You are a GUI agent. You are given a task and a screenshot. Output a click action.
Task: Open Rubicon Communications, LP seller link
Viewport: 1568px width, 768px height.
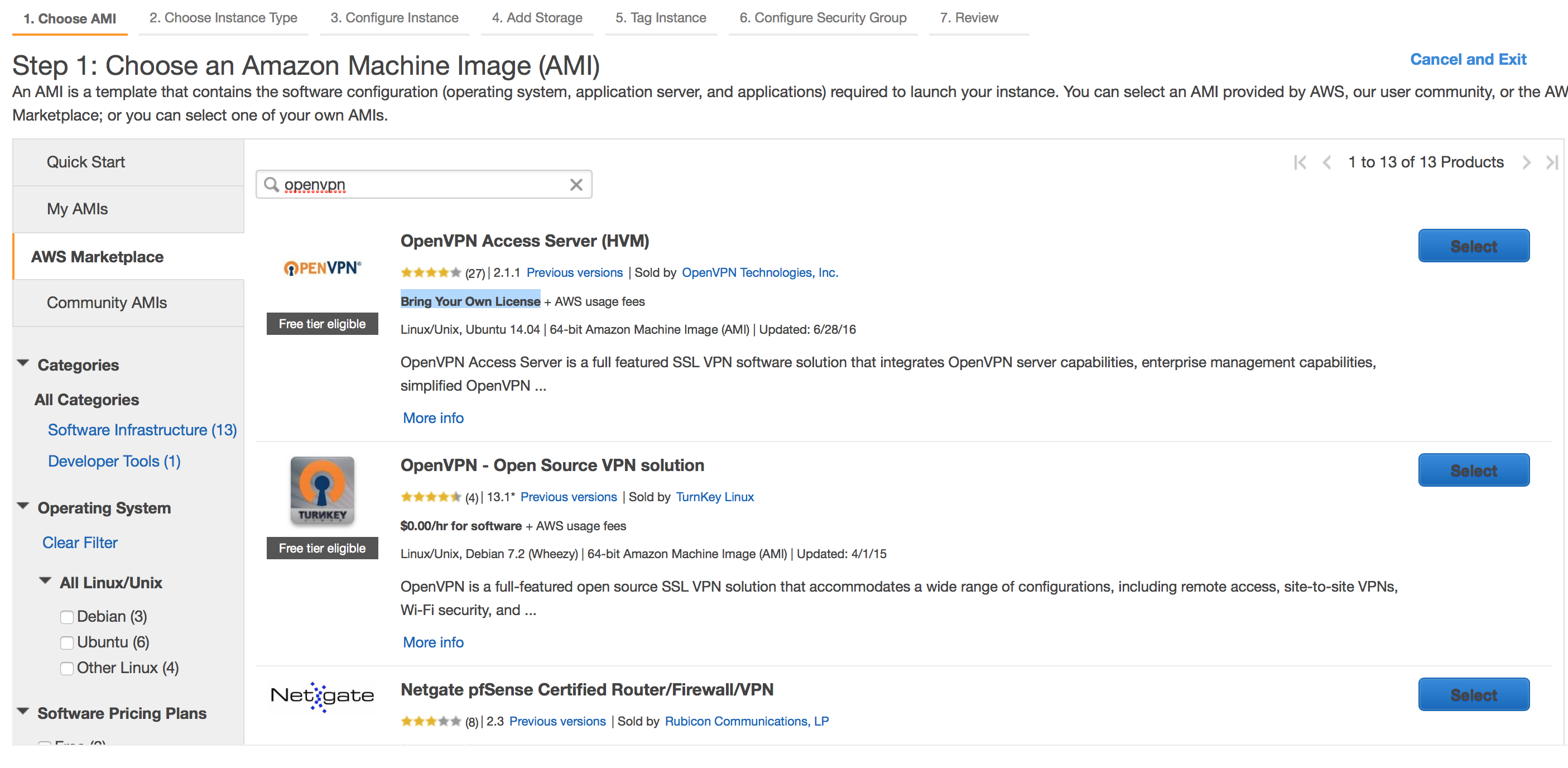[747, 721]
